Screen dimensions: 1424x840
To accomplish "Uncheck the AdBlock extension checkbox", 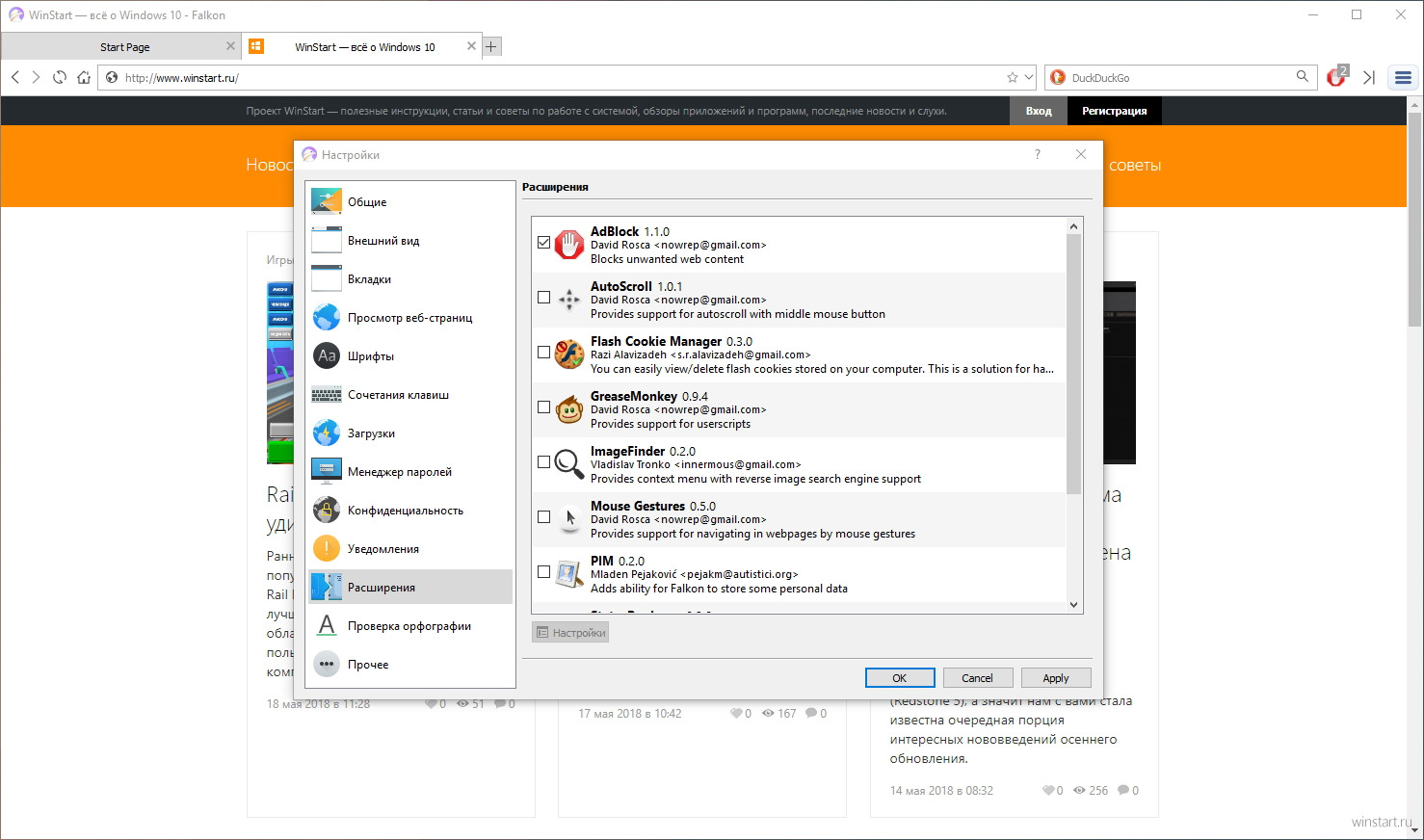I will pos(543,243).
